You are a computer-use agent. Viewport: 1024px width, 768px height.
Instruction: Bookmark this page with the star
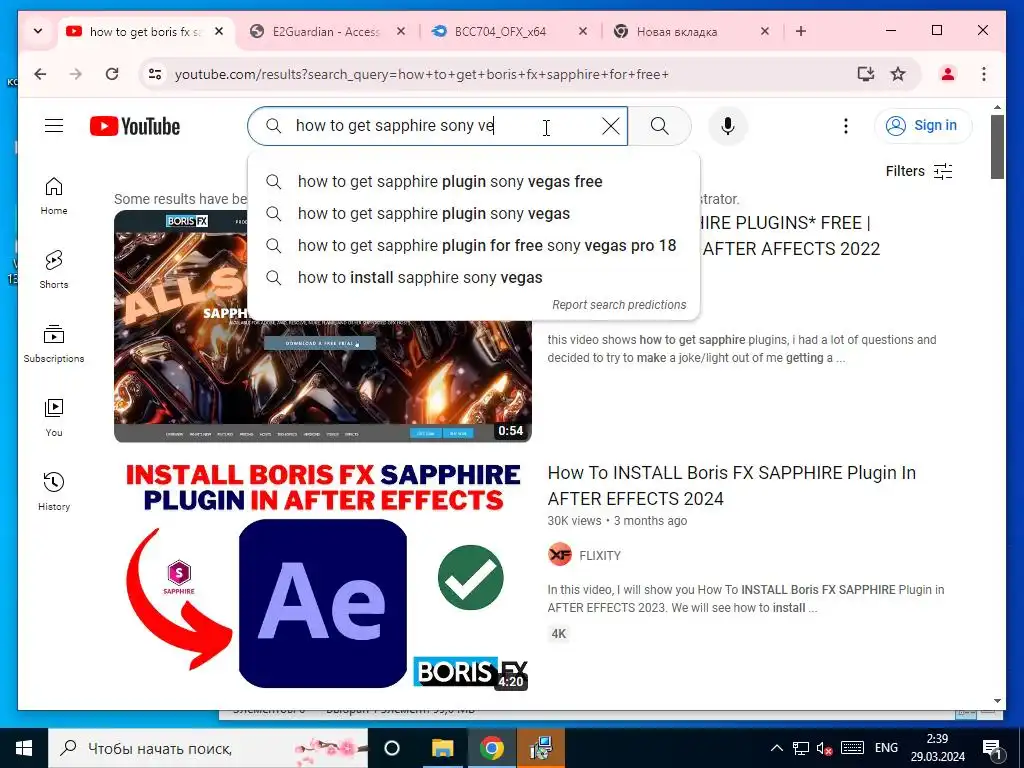[x=898, y=74]
